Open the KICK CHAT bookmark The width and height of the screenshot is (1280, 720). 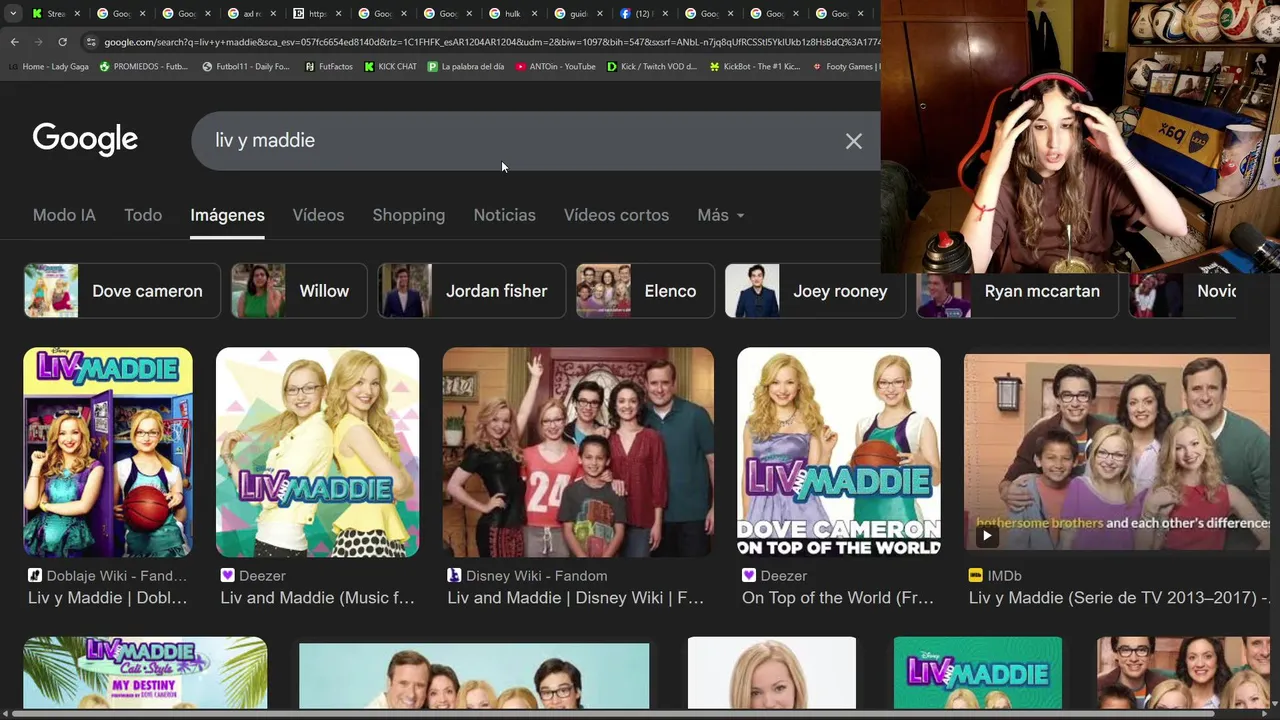click(x=390, y=67)
